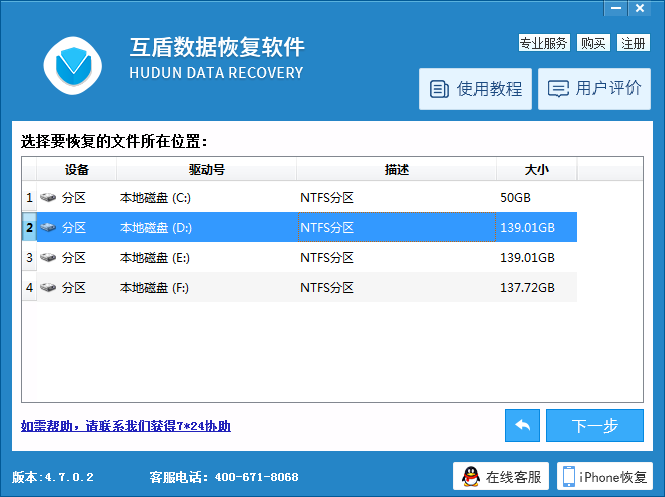Open 在线客服 online support
This screenshot has height=497, width=665.
click(x=501, y=477)
